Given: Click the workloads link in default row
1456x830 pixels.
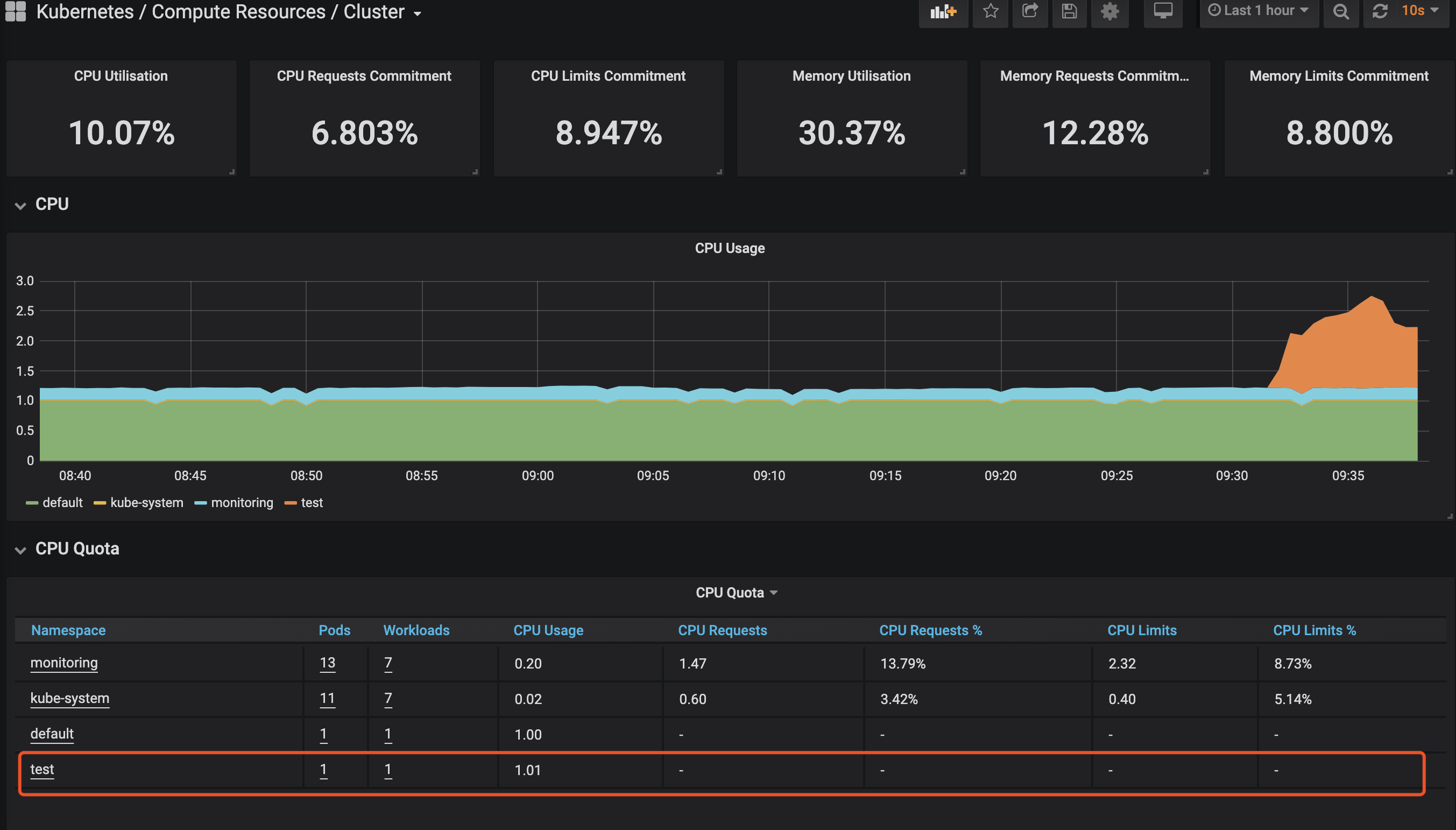Looking at the screenshot, I should click(388, 734).
